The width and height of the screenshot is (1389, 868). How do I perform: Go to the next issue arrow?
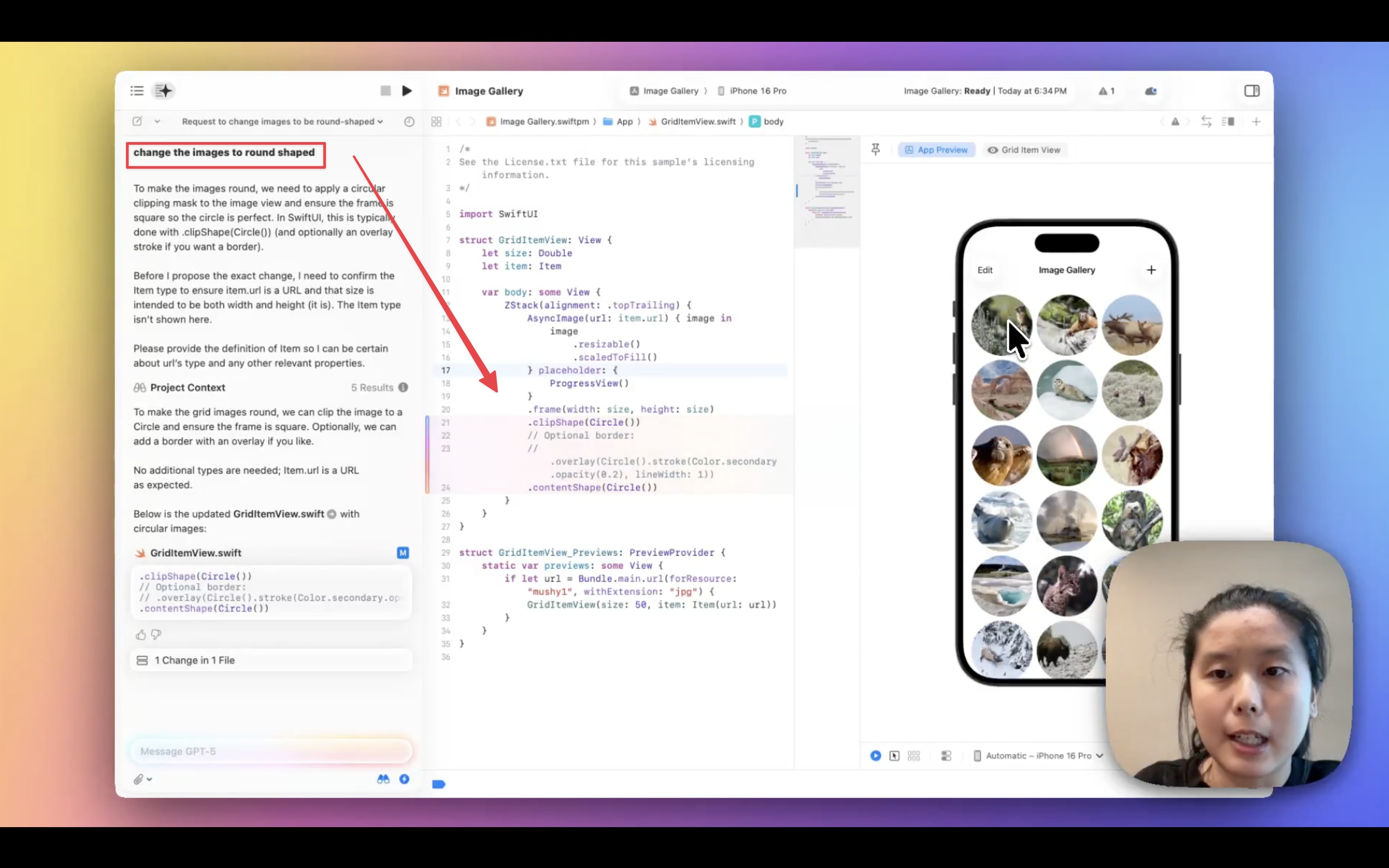[1187, 121]
